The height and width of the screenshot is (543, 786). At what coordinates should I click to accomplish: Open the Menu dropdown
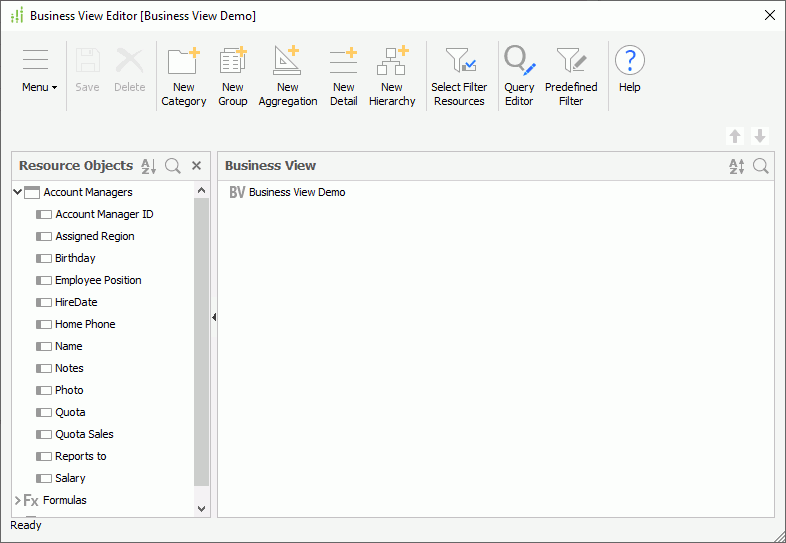pyautogui.click(x=39, y=71)
